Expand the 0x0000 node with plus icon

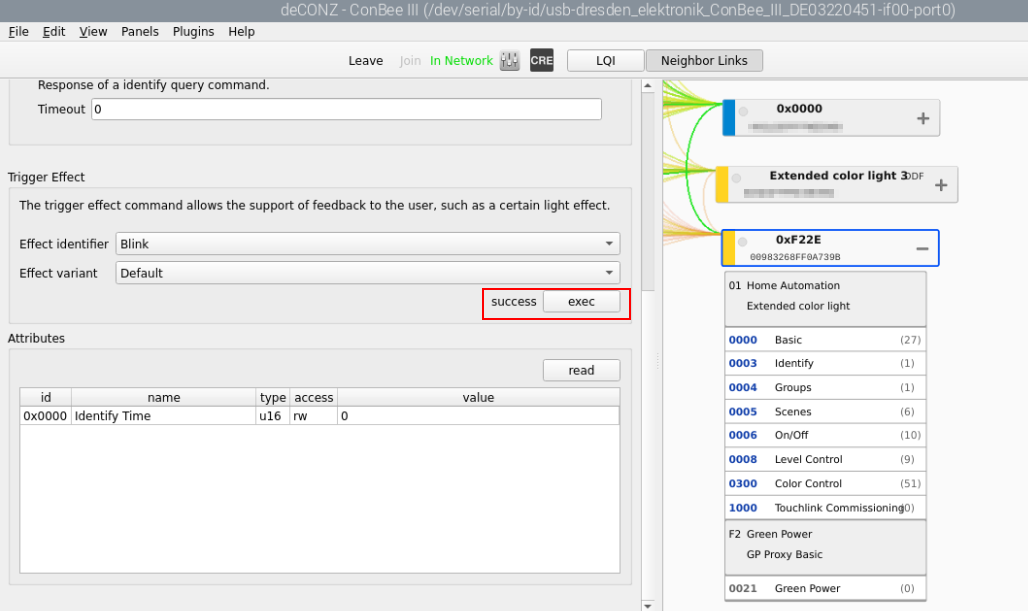[x=922, y=119]
